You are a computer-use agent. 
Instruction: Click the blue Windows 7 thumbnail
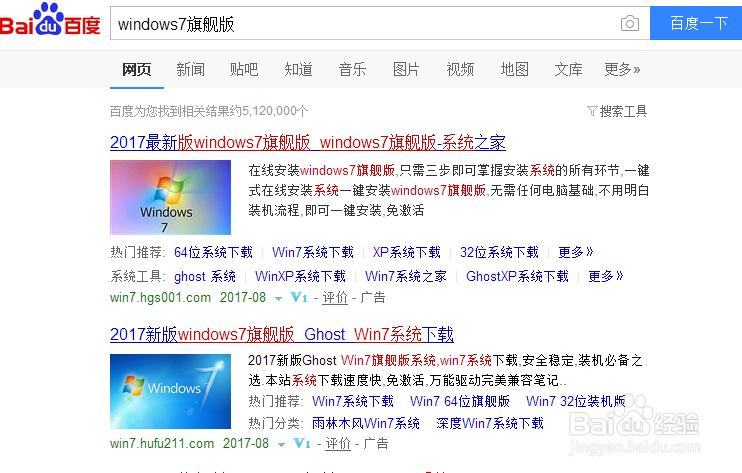(x=170, y=392)
